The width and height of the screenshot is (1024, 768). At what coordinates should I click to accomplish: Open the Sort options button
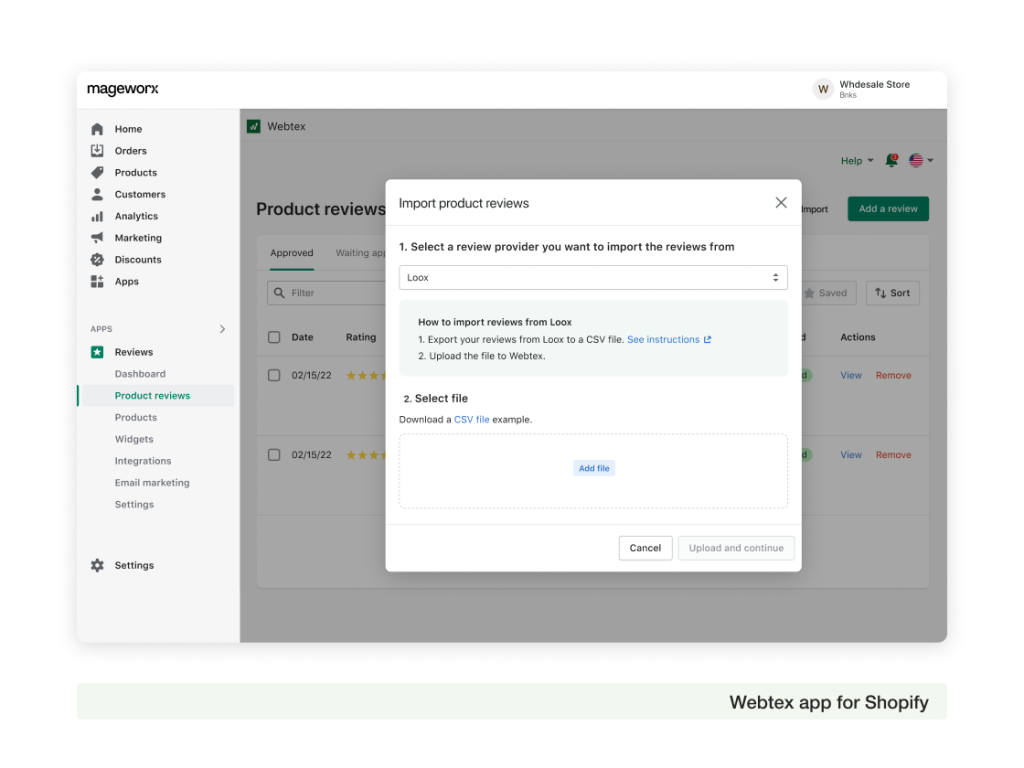click(x=893, y=293)
